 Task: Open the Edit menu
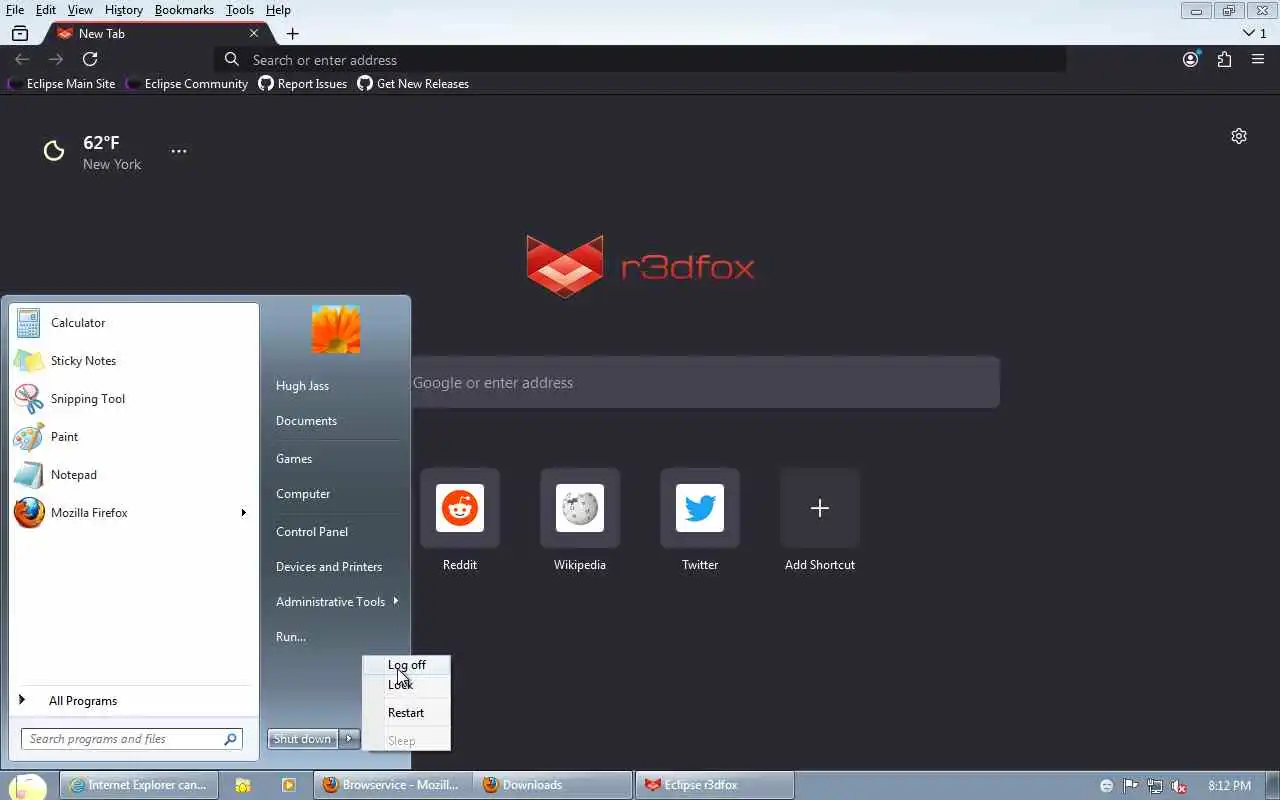click(x=46, y=10)
